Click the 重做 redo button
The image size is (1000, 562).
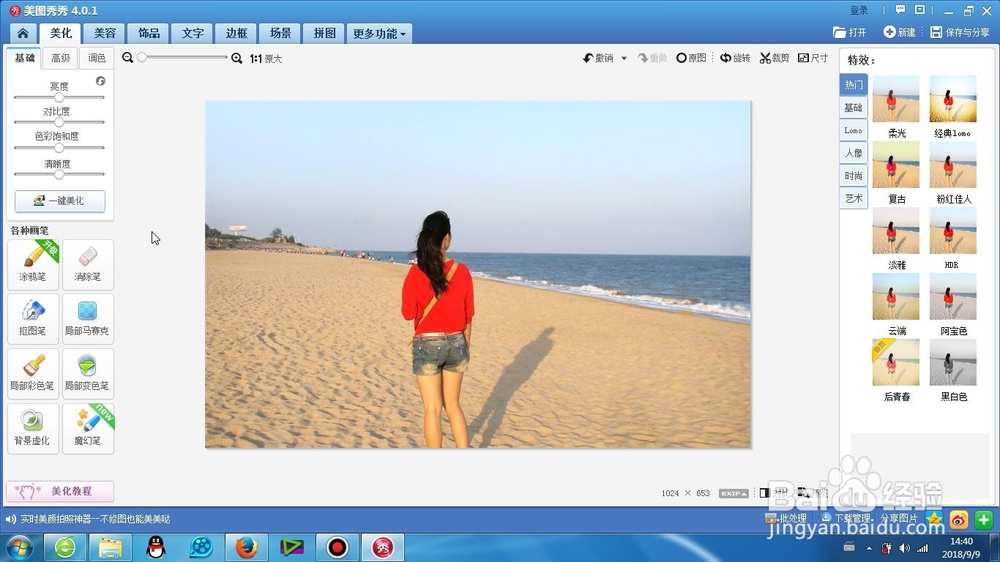[652, 58]
